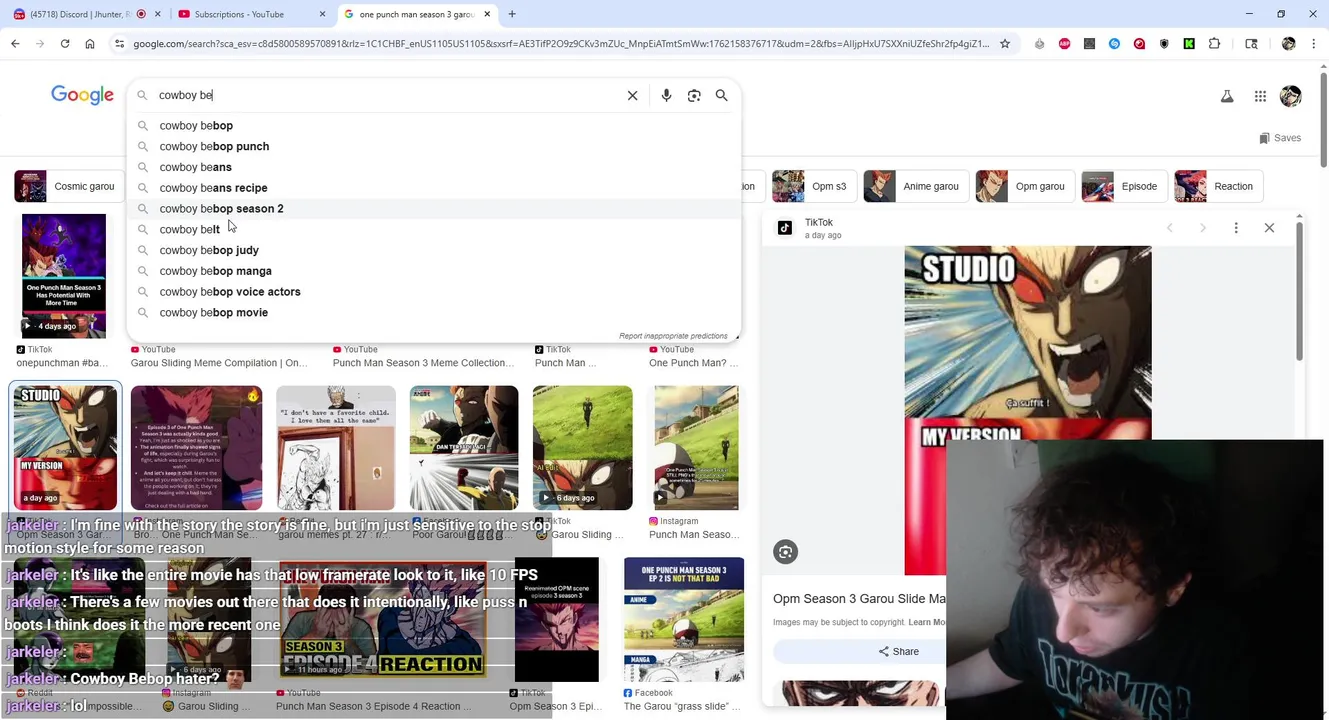
Task: Share the previewed image
Action: 898,652
